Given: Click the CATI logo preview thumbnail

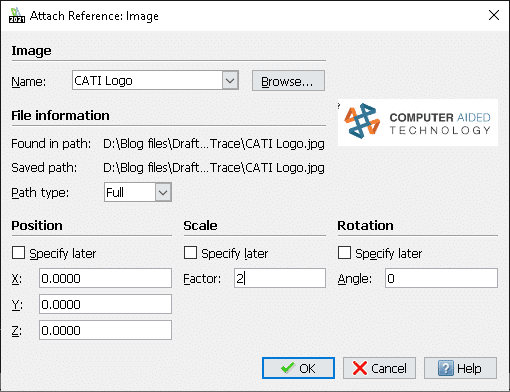Looking at the screenshot, I should (x=418, y=122).
